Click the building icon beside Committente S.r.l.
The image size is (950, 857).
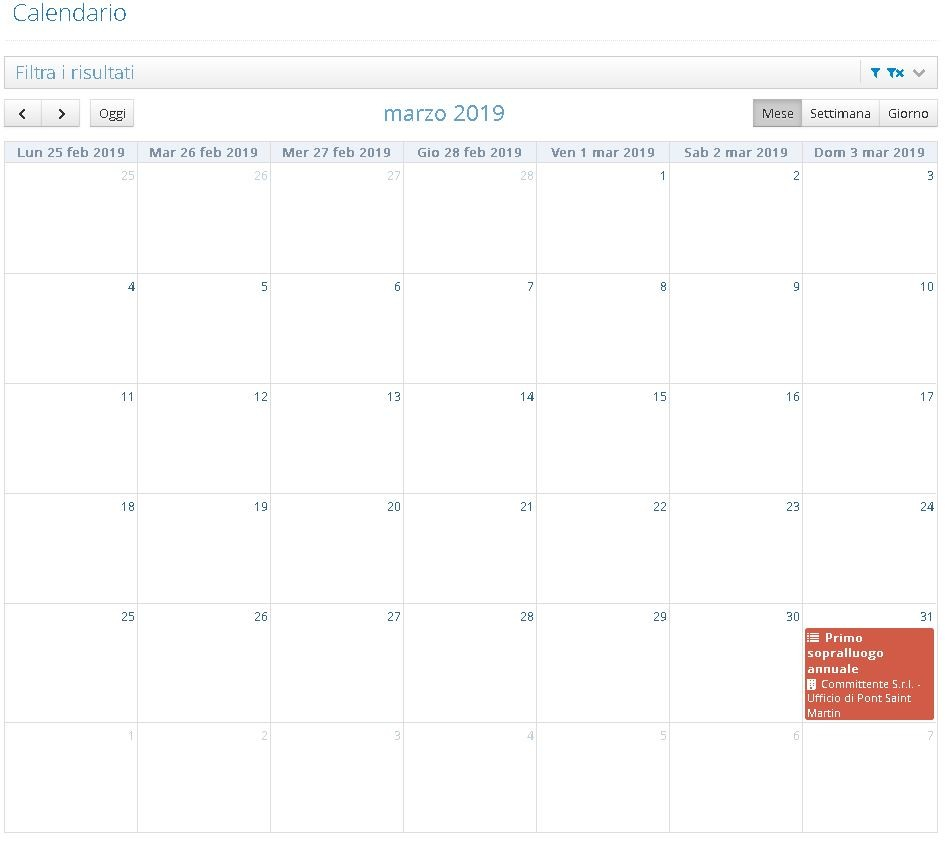(x=811, y=684)
